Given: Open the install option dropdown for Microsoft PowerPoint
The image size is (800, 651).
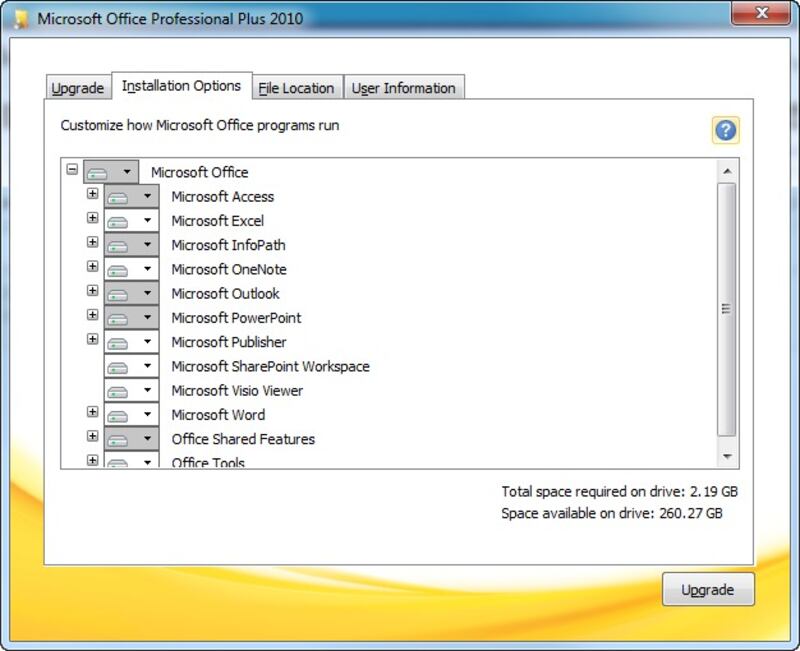Looking at the screenshot, I should coord(148,318).
